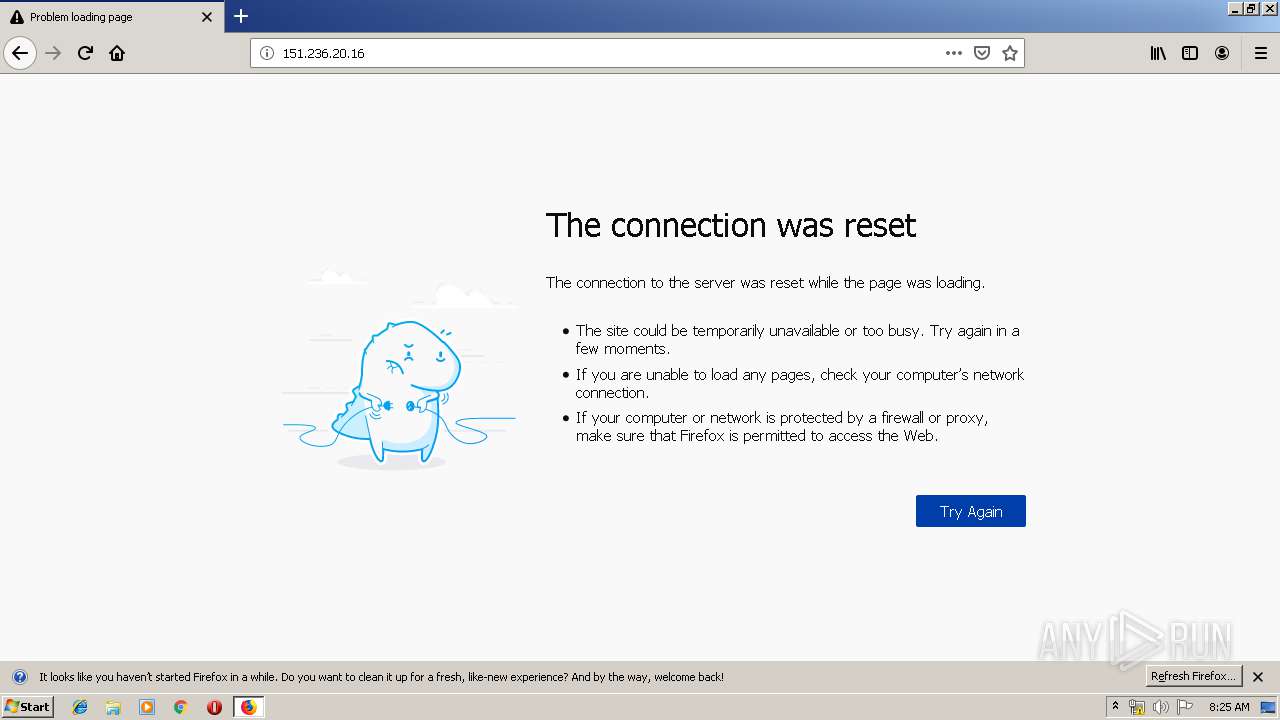Open the volume tray icon
The width and height of the screenshot is (1280, 720).
pyautogui.click(x=1160, y=707)
